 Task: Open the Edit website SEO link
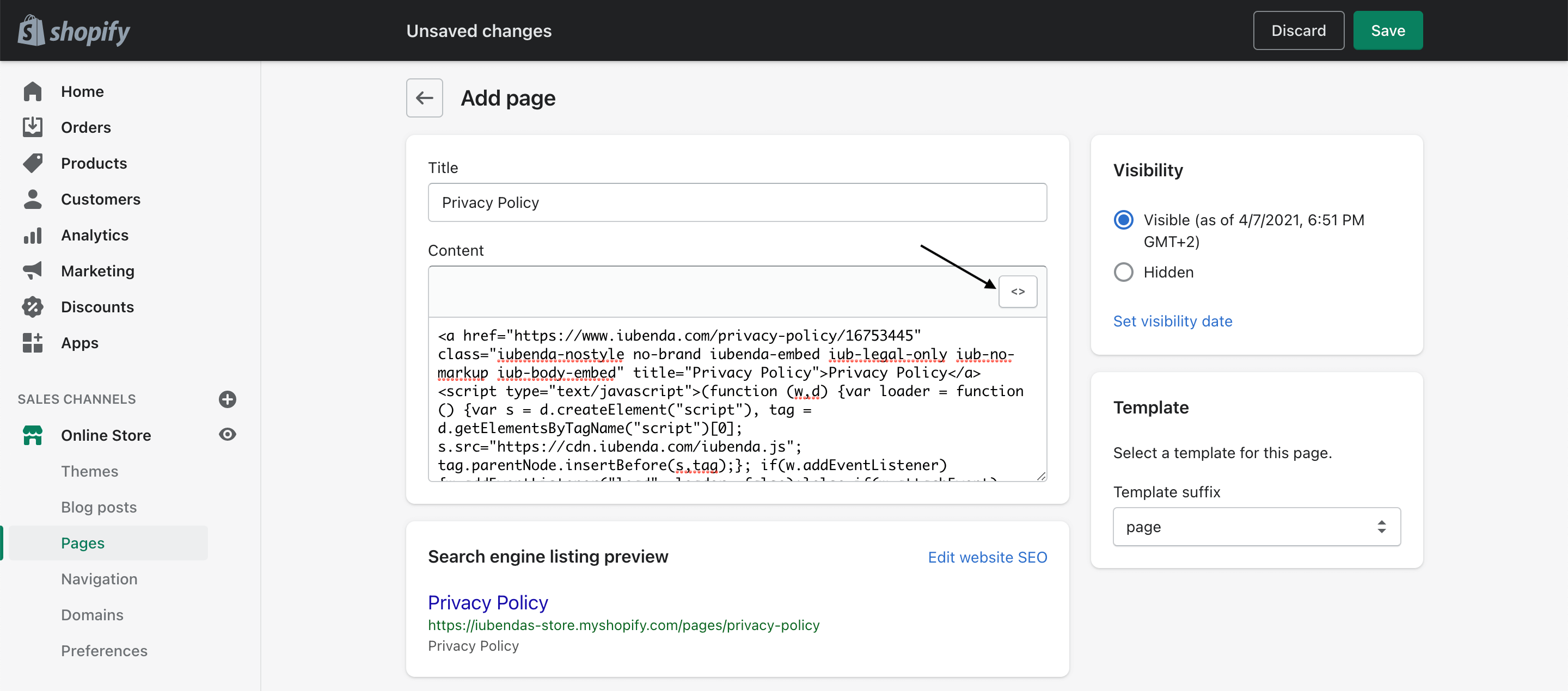(x=987, y=556)
